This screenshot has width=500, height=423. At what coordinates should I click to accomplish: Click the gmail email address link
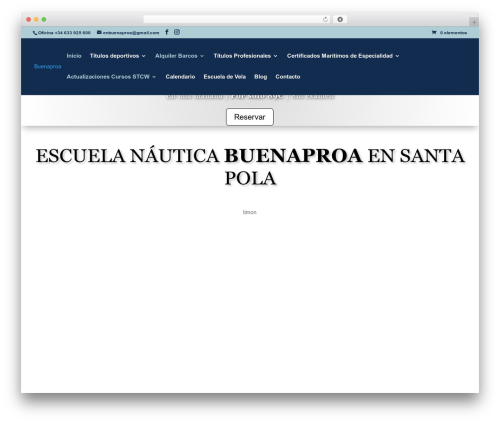point(131,33)
